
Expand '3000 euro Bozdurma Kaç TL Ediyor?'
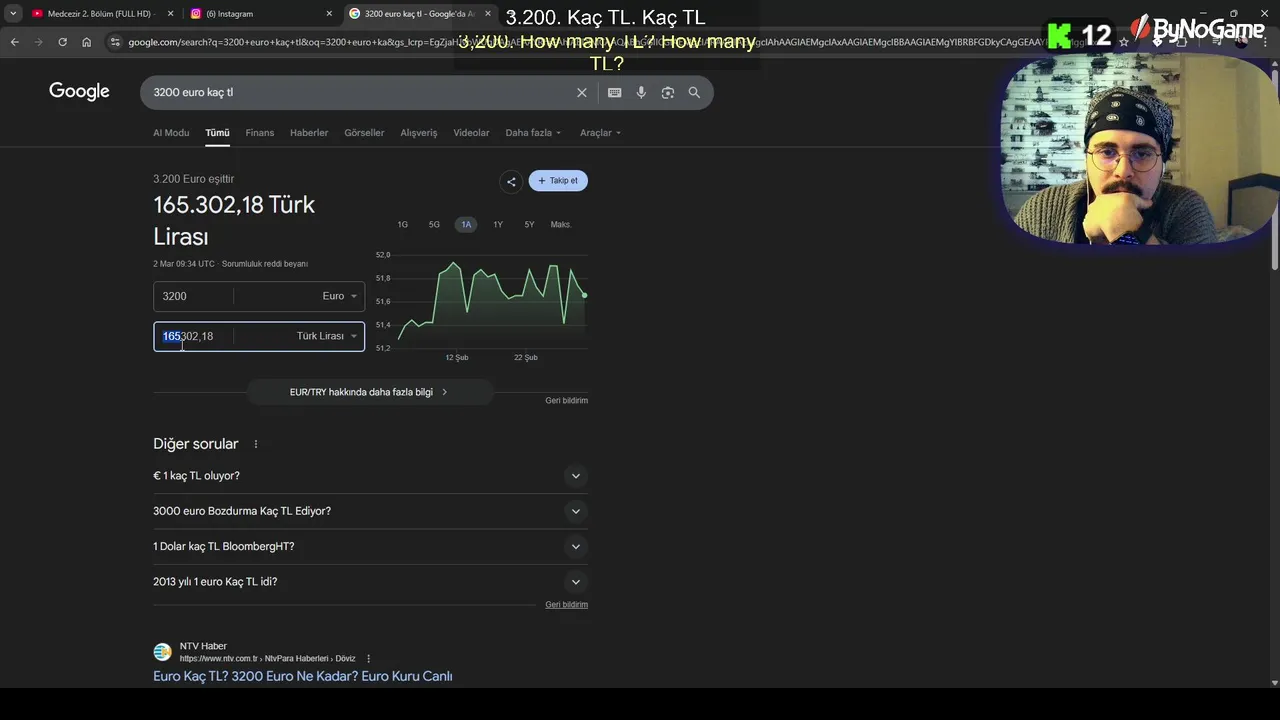(x=370, y=511)
